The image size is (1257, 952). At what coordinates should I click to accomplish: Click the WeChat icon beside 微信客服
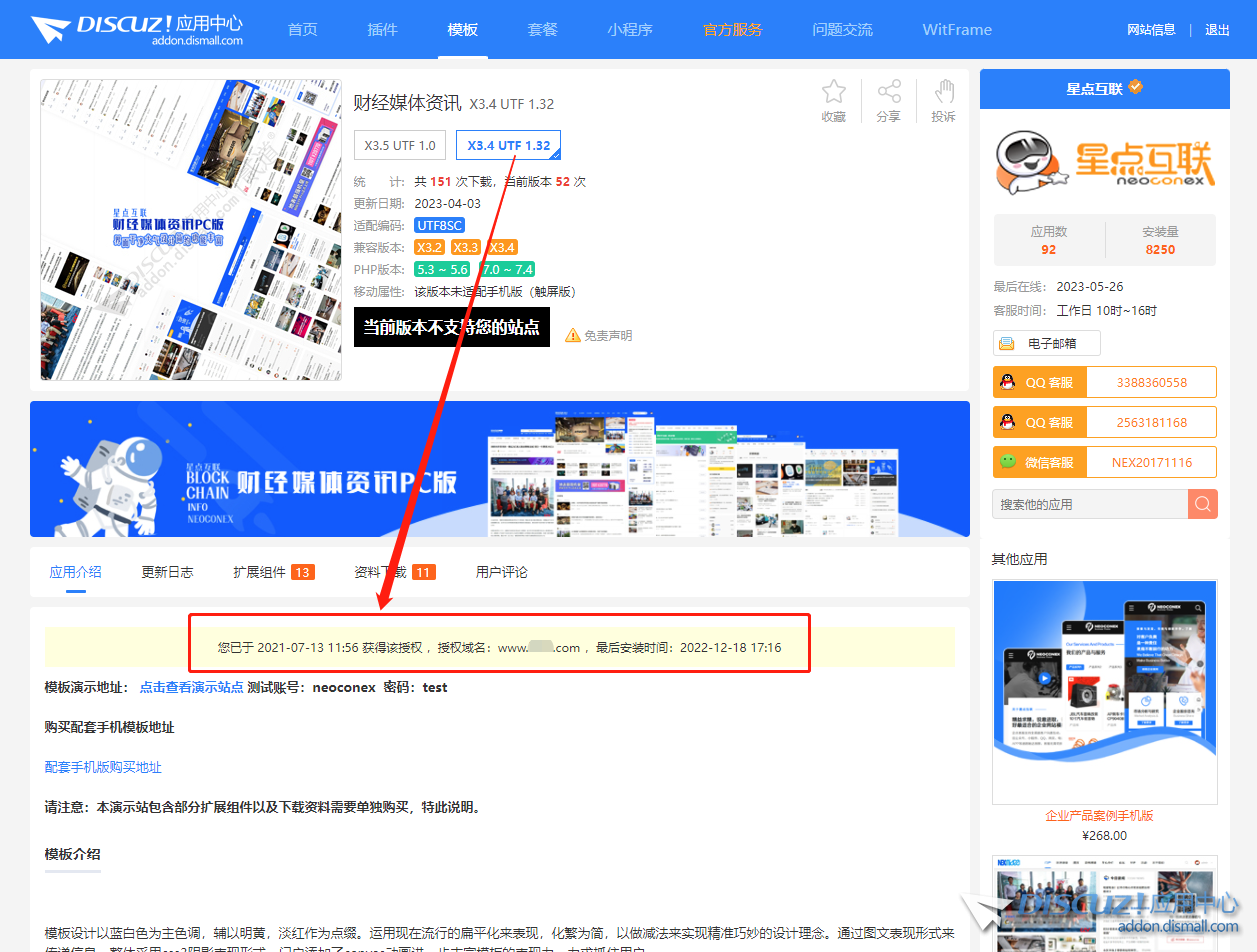pyautogui.click(x=1007, y=462)
